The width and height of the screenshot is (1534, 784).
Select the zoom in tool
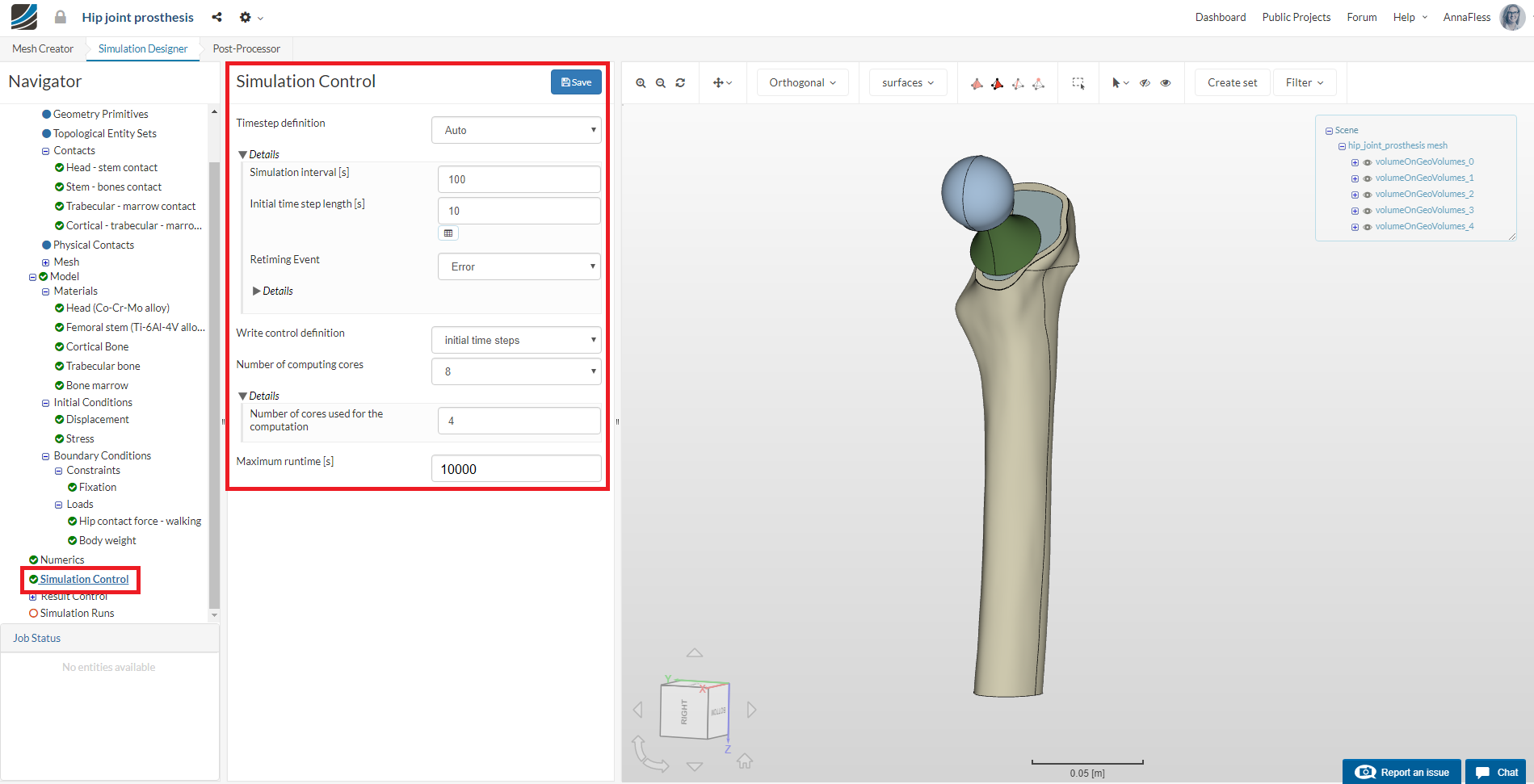(641, 82)
